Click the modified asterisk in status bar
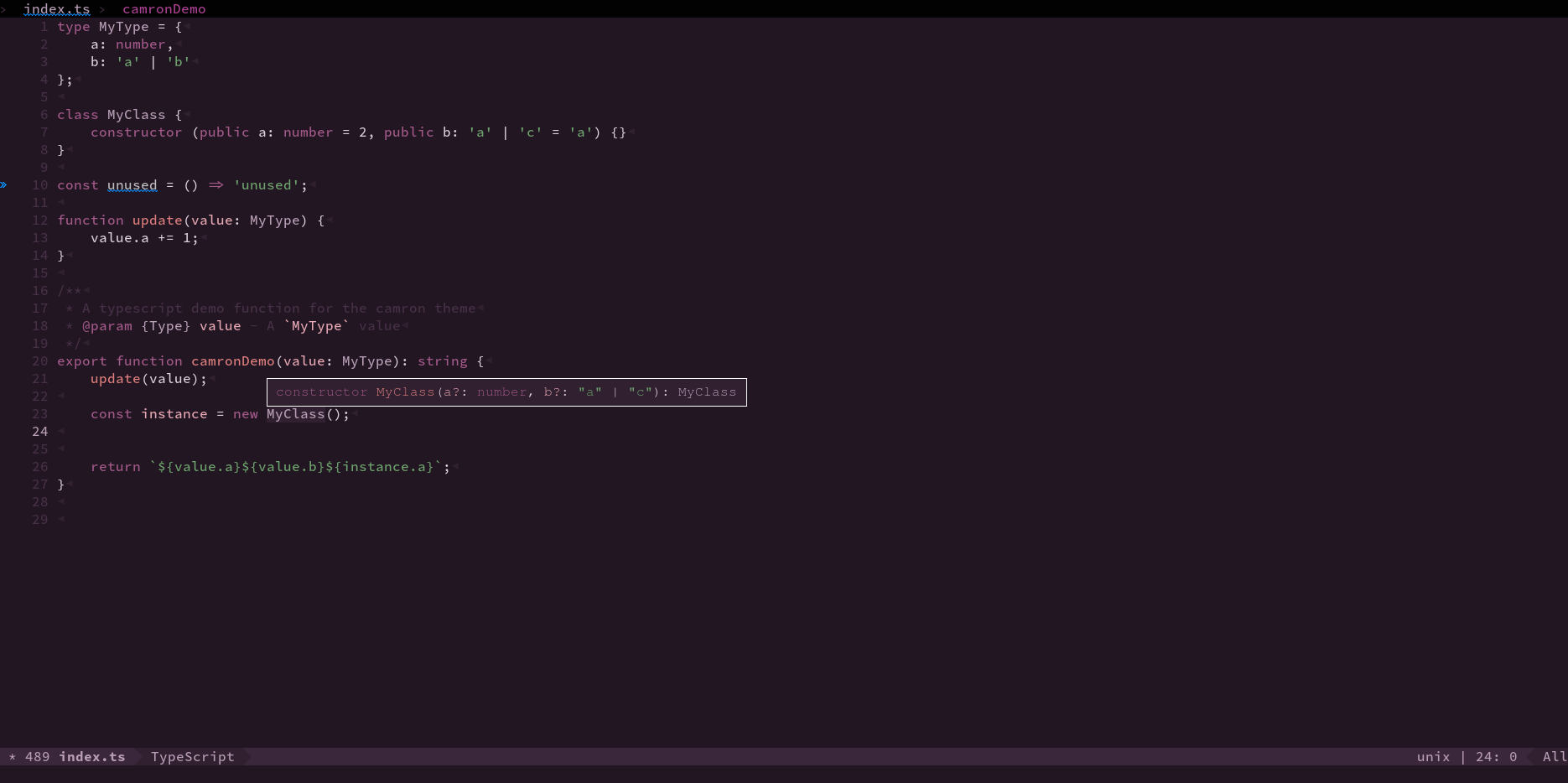Viewport: 1568px width, 783px height. [x=13, y=757]
